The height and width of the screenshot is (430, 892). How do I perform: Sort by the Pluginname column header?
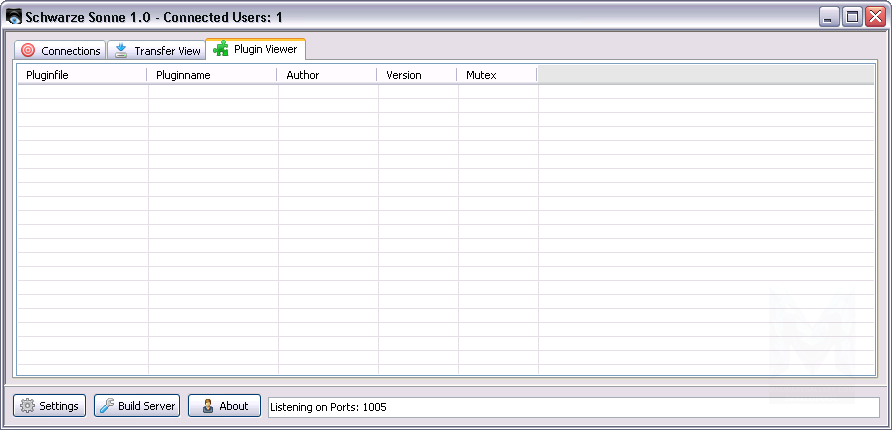(x=183, y=75)
